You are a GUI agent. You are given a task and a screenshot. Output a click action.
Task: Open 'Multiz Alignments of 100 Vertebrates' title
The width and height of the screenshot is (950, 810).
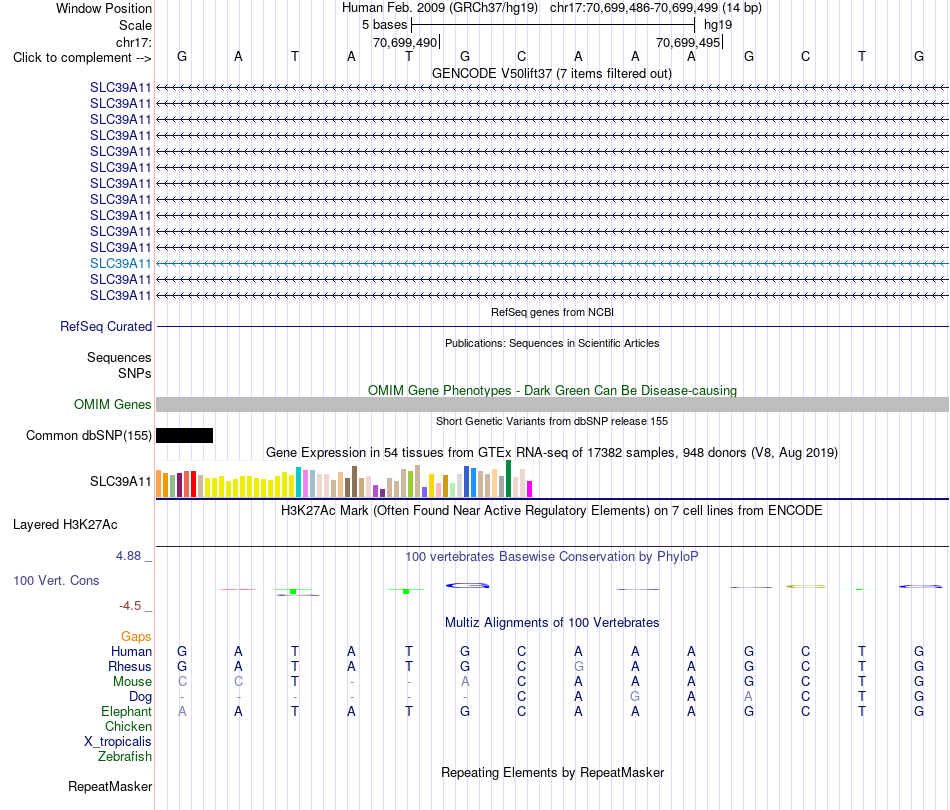click(552, 622)
